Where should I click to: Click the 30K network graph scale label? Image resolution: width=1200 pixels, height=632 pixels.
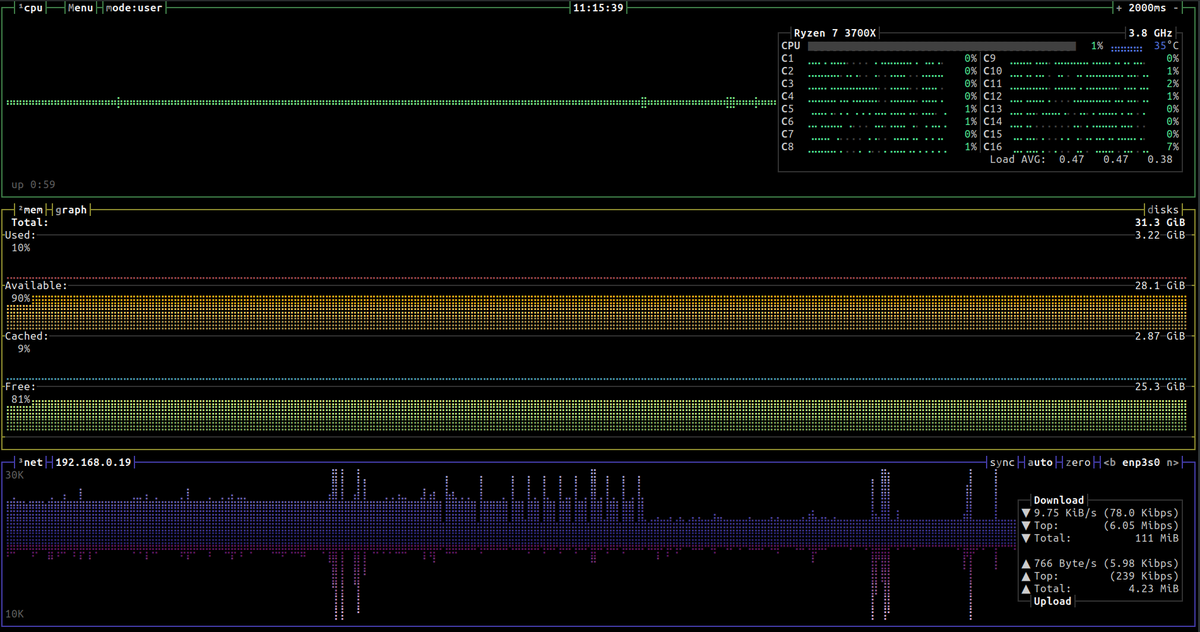click(x=15, y=475)
